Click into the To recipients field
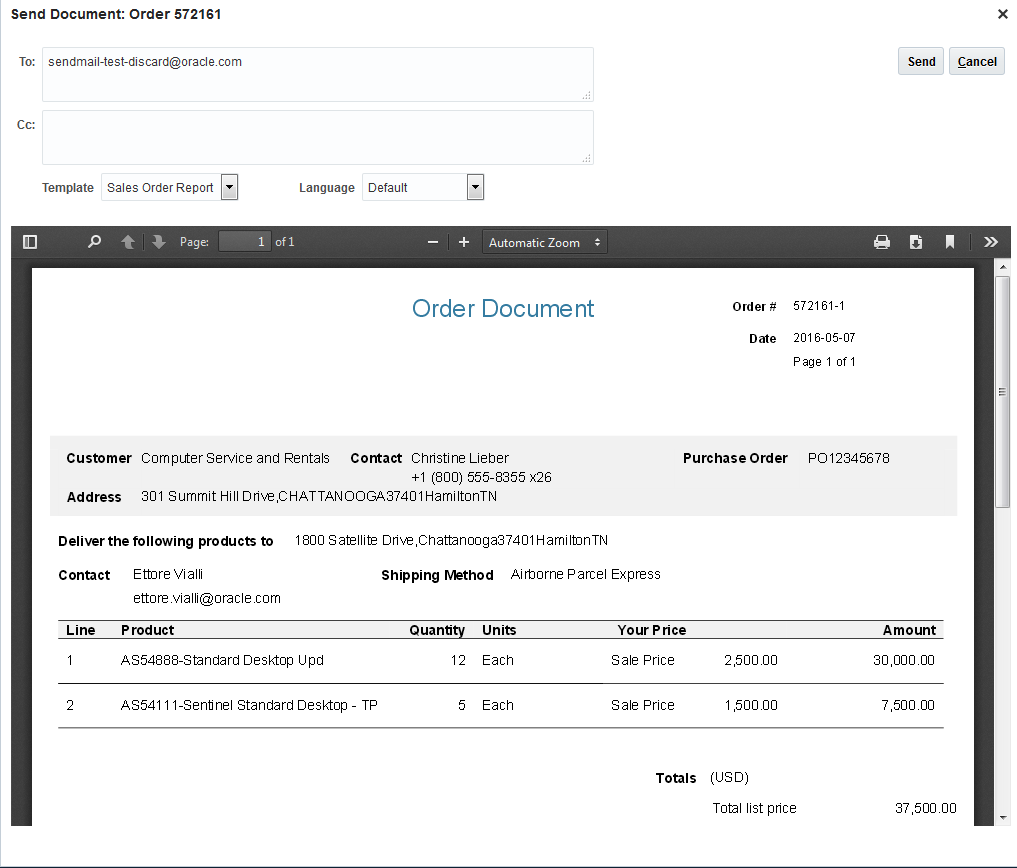 tap(317, 75)
